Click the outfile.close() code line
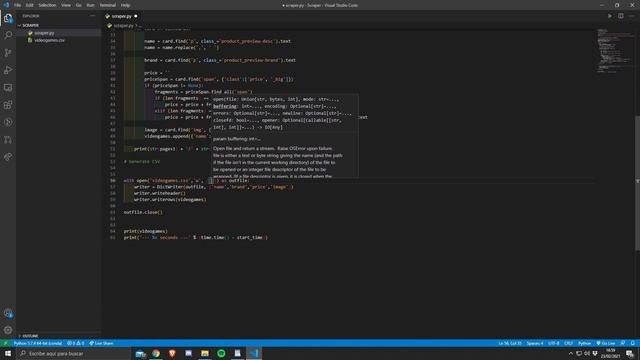640x360 pixels. click(143, 212)
